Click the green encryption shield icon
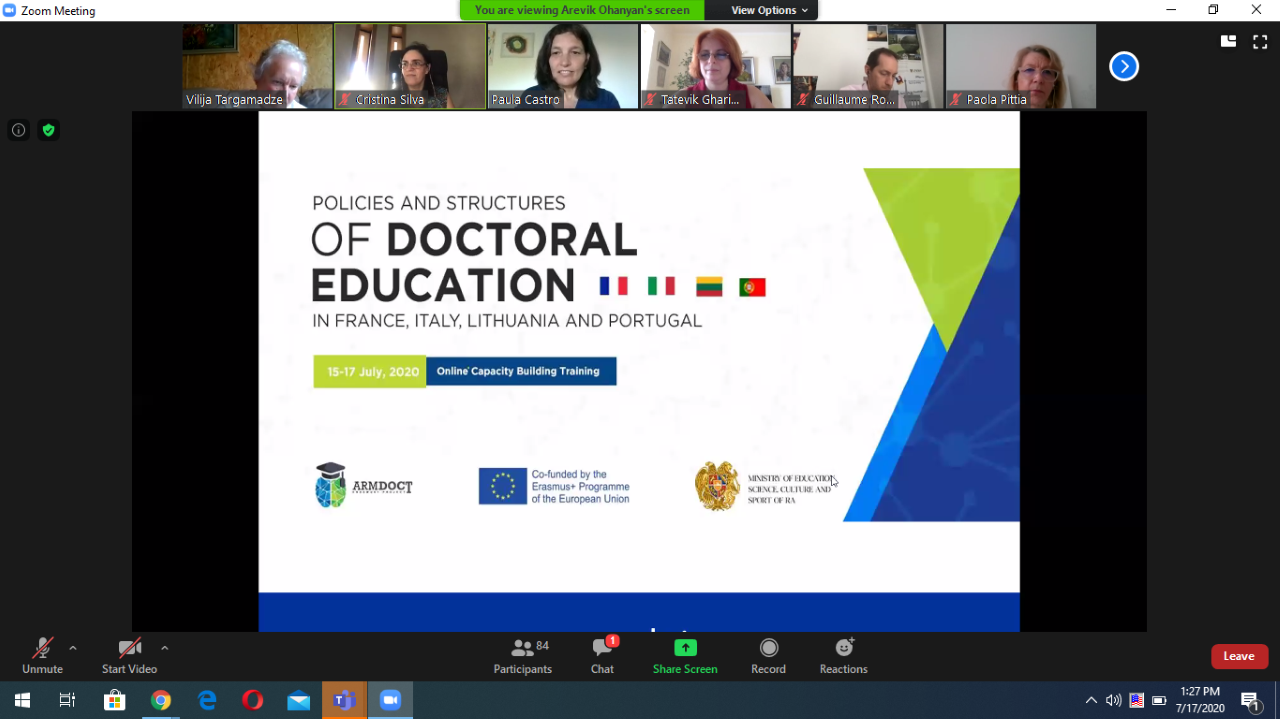This screenshot has height=719, width=1280. pos(48,130)
